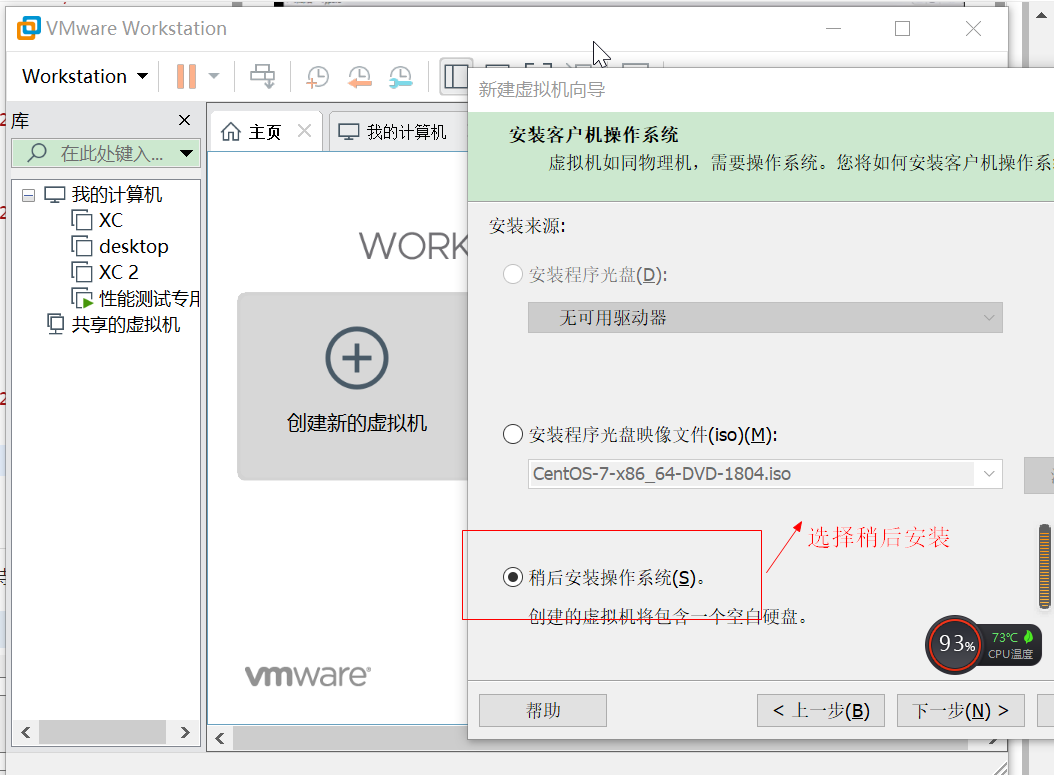Click the 93% CPU usage widget

click(x=955, y=645)
